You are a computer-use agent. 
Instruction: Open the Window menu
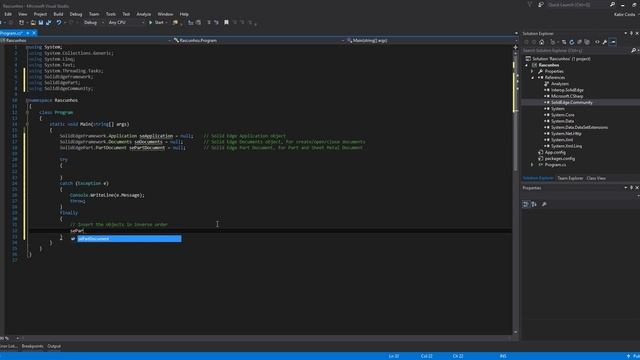click(165, 14)
